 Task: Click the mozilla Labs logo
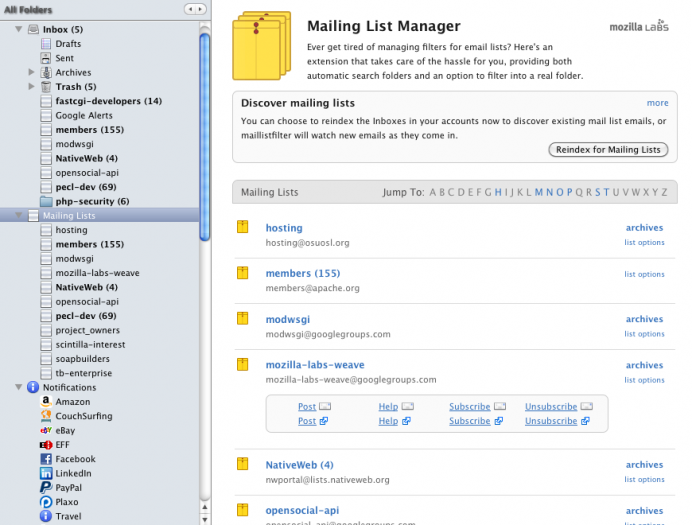tap(639, 26)
